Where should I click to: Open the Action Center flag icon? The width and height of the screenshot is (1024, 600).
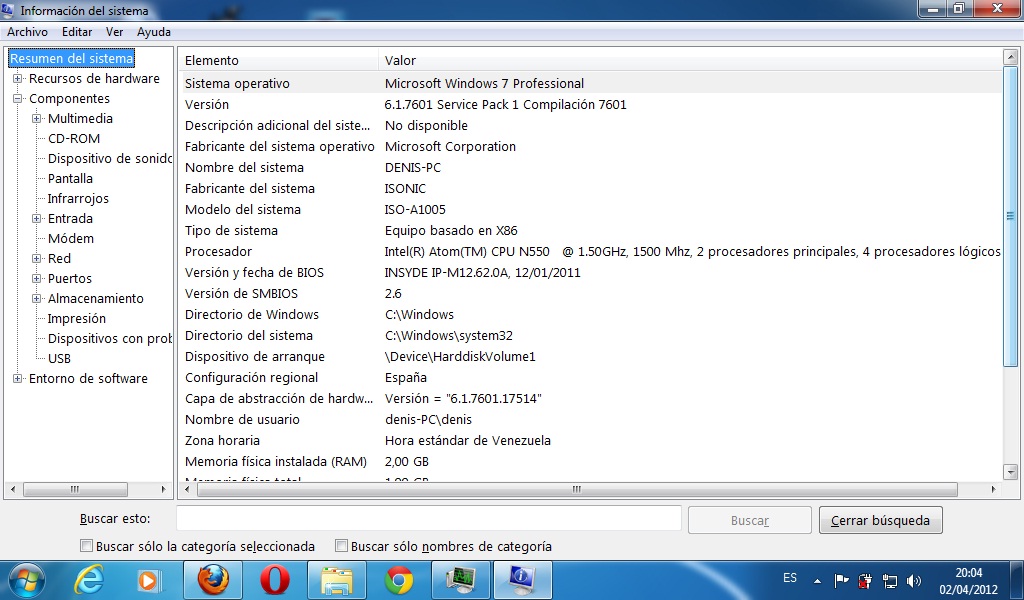click(841, 580)
